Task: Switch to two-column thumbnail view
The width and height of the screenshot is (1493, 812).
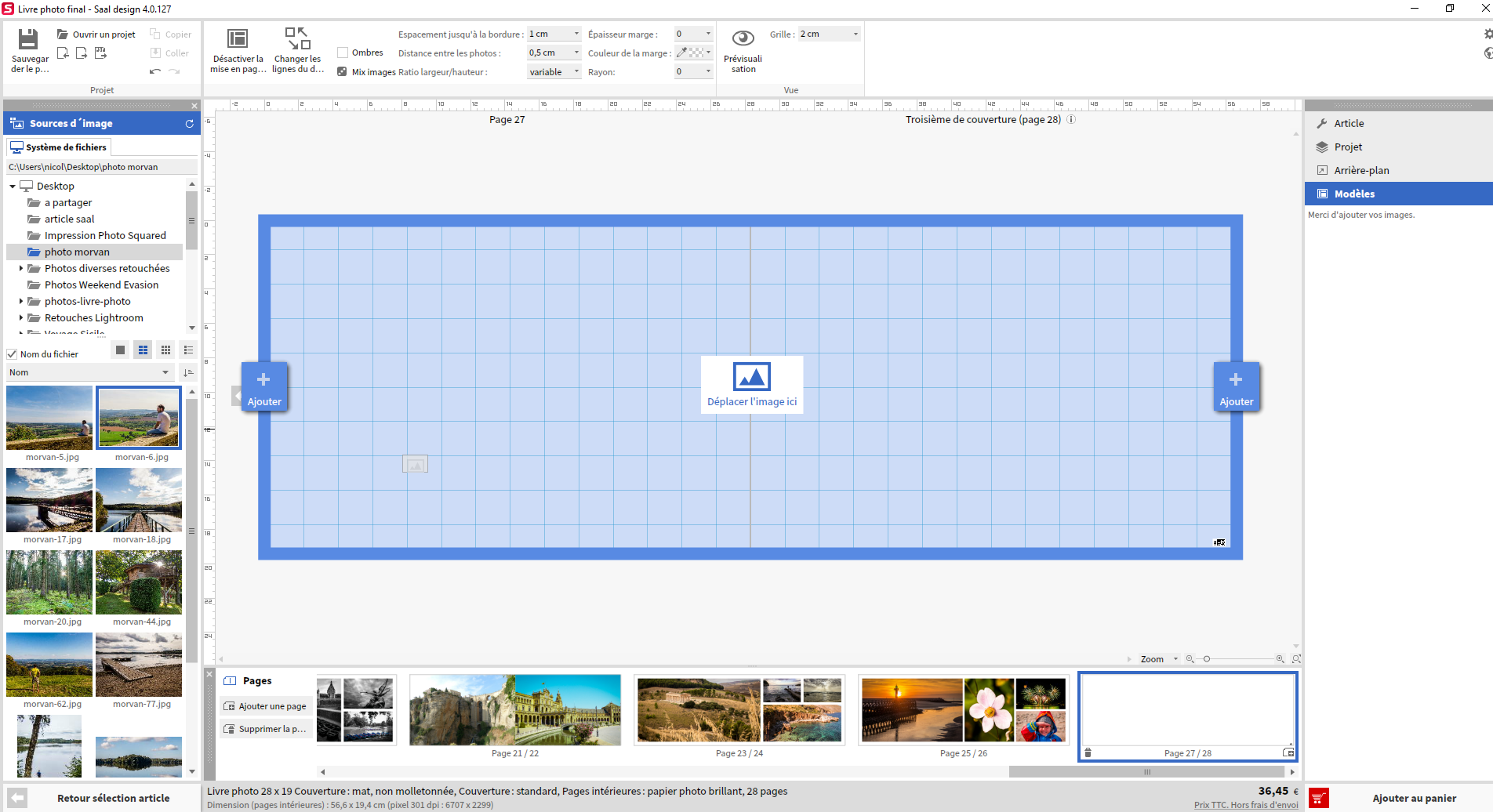Action: [x=143, y=350]
